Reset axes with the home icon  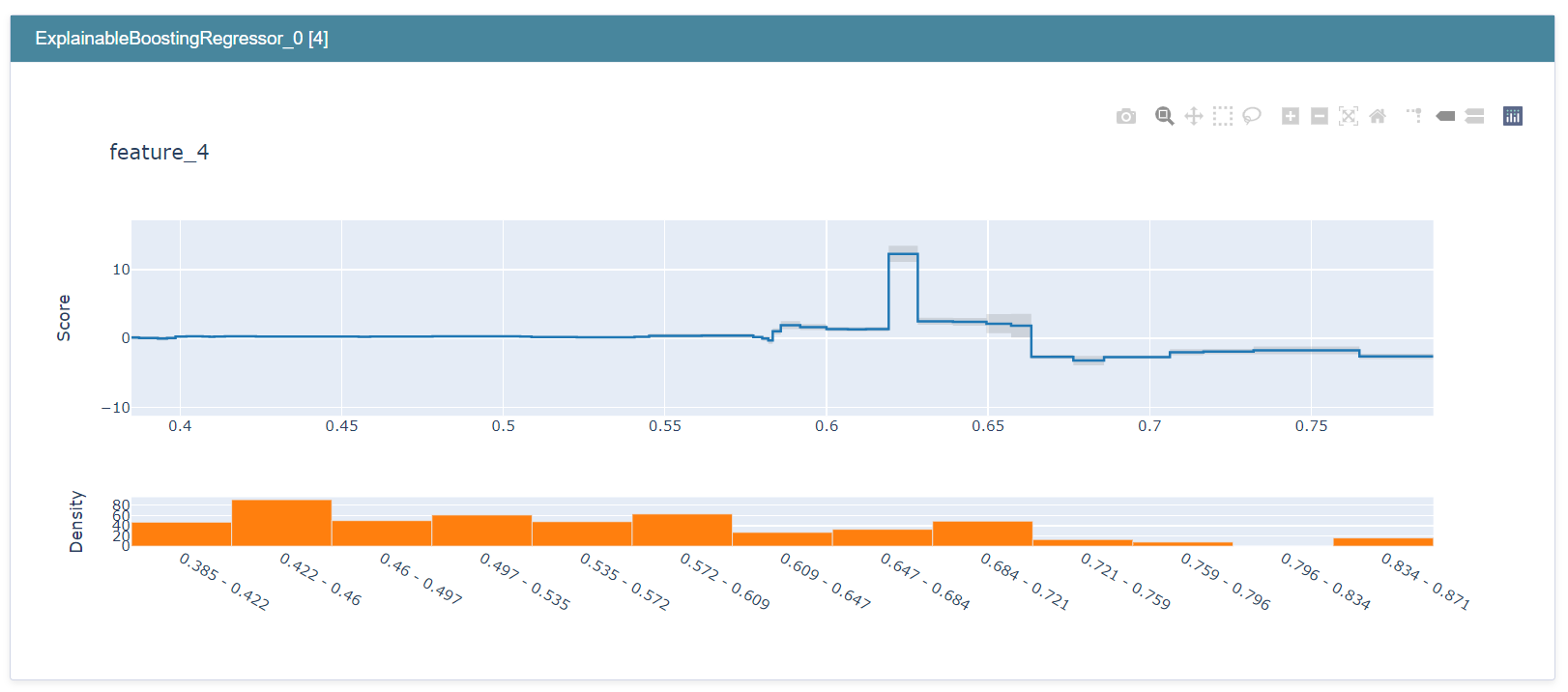[x=1378, y=117]
